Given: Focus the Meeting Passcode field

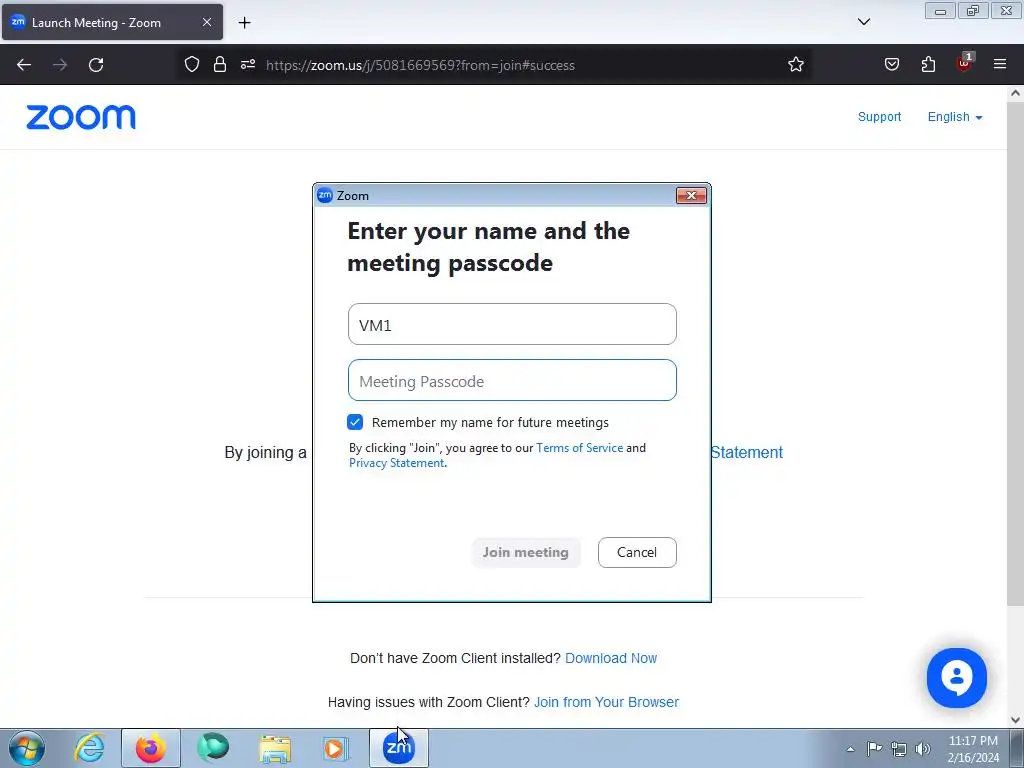Looking at the screenshot, I should (512, 380).
